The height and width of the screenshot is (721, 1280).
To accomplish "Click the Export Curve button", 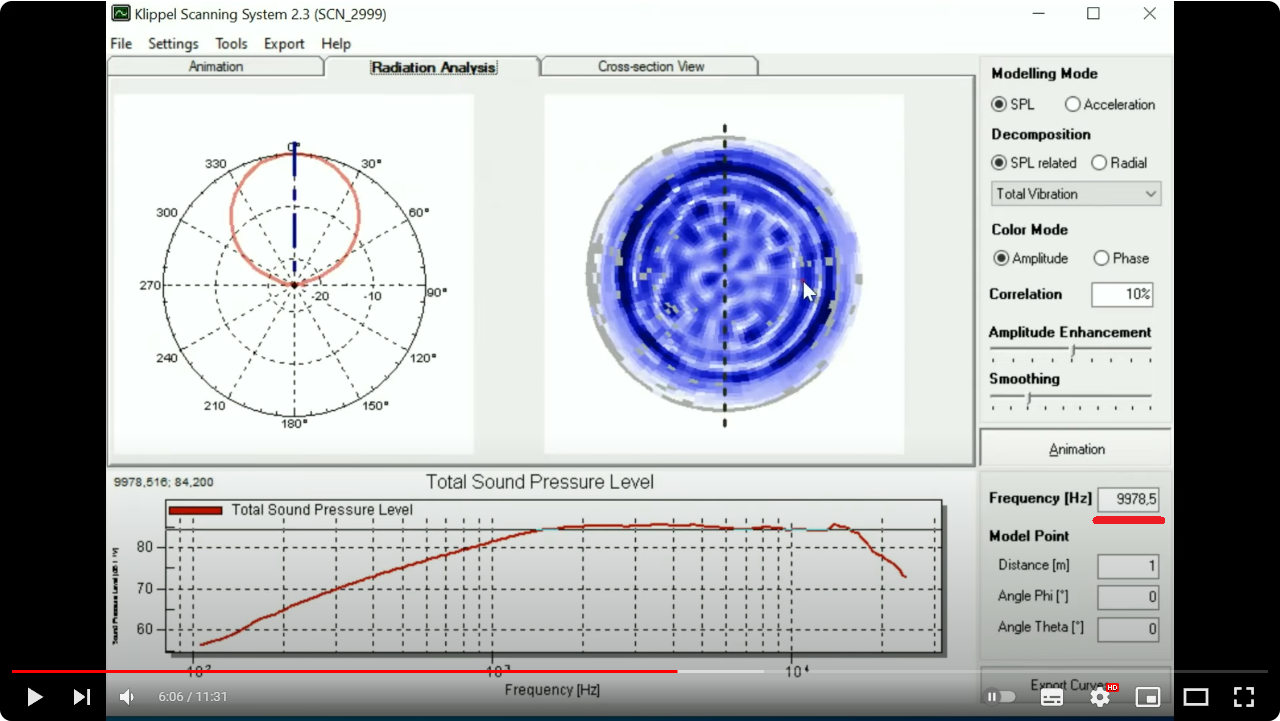I will 1076,684.
